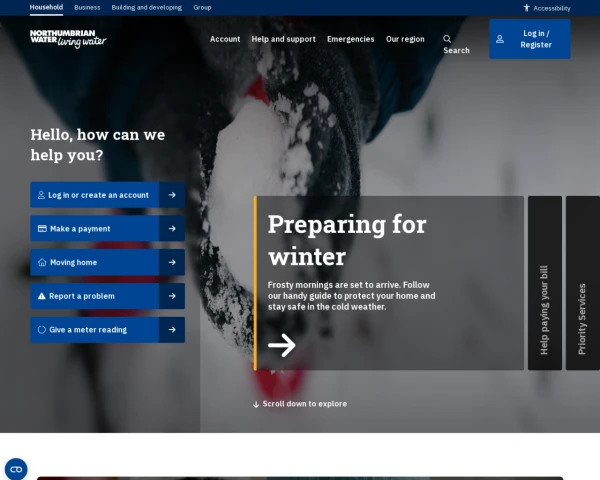Click the Frosty mornings description text
The image size is (600, 480).
(351, 296)
